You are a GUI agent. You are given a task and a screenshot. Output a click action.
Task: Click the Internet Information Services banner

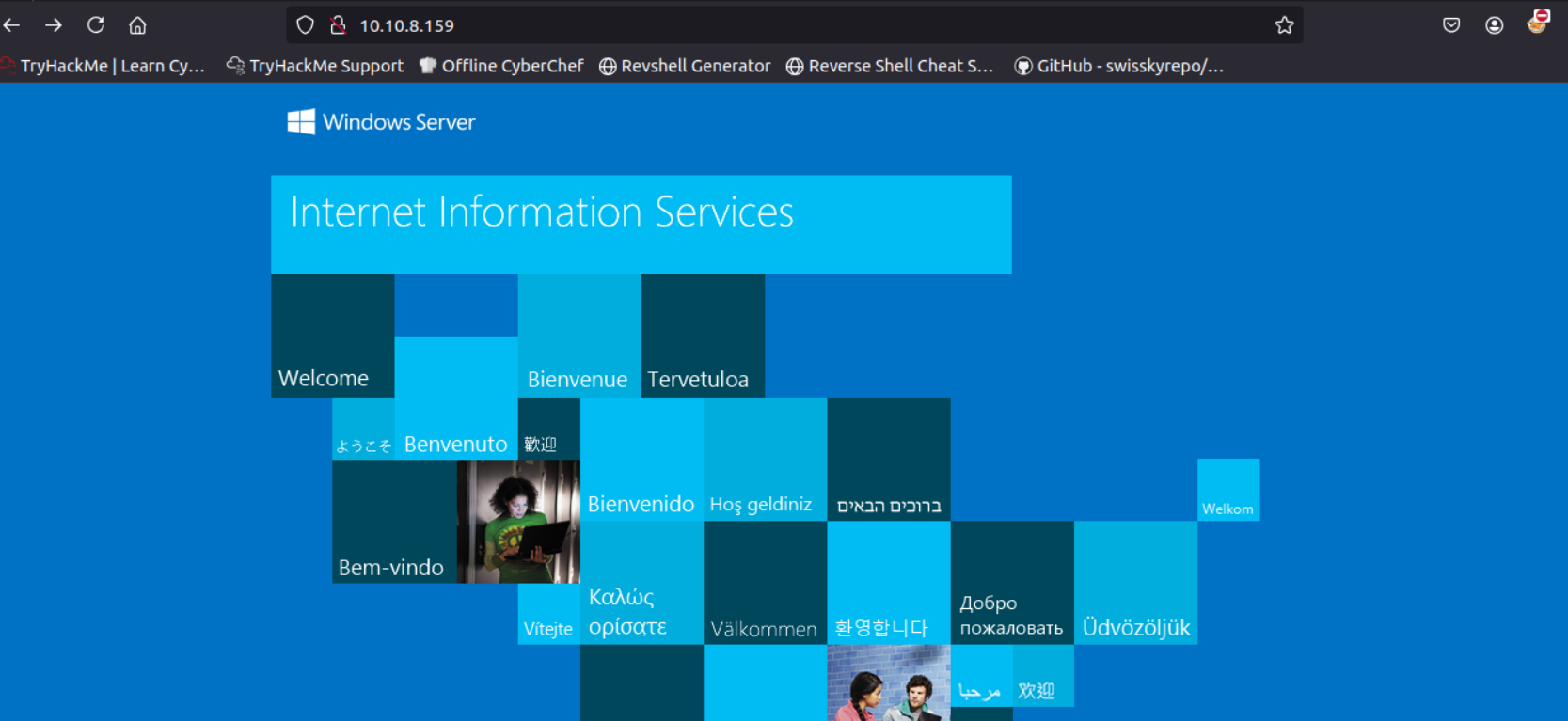641,224
